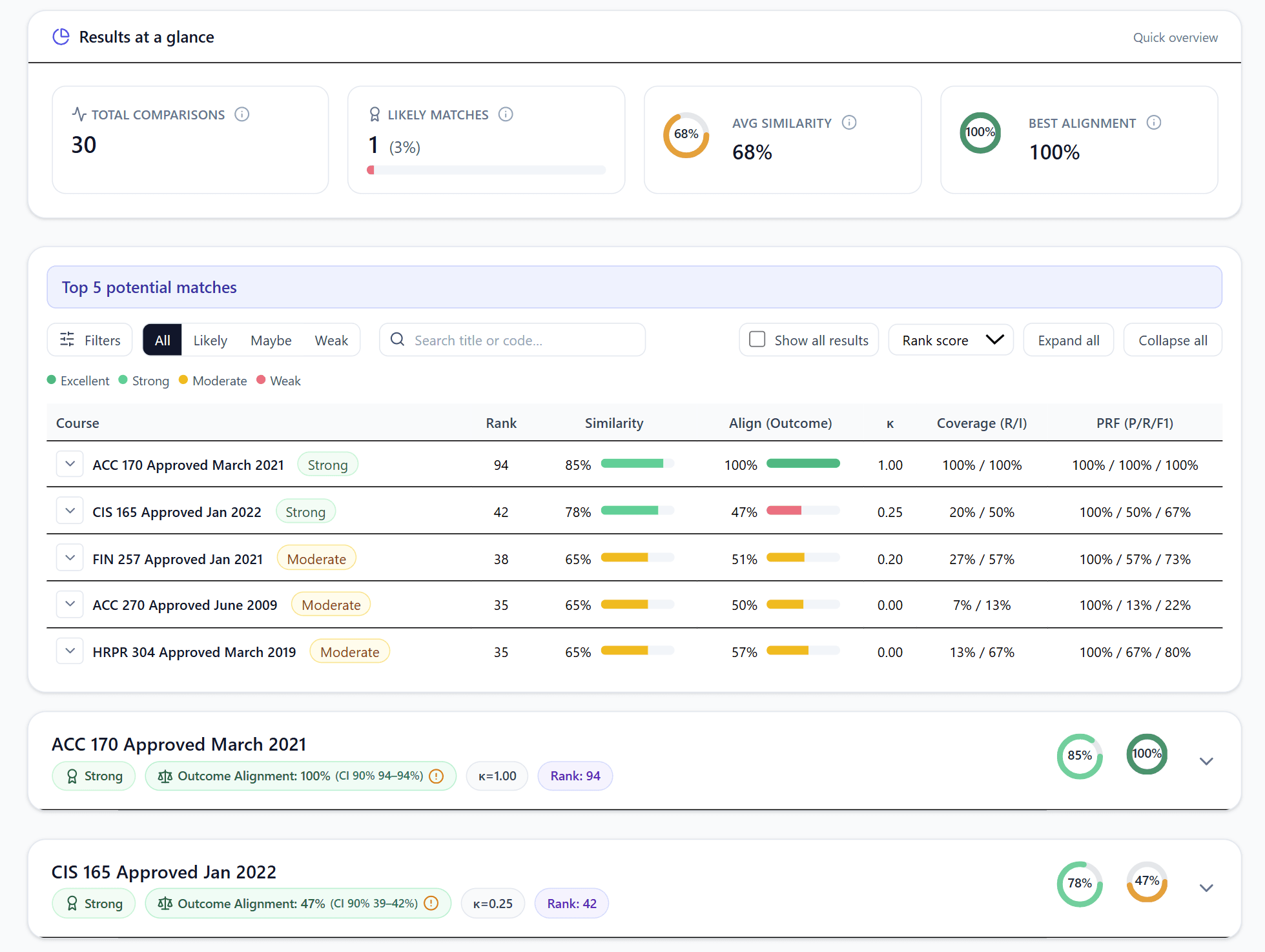Click the 68% average similarity donut chart

point(686,136)
